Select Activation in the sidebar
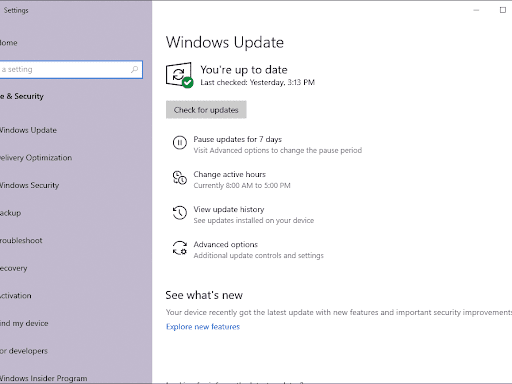This screenshot has width=512, height=384. pyautogui.click(x=16, y=296)
